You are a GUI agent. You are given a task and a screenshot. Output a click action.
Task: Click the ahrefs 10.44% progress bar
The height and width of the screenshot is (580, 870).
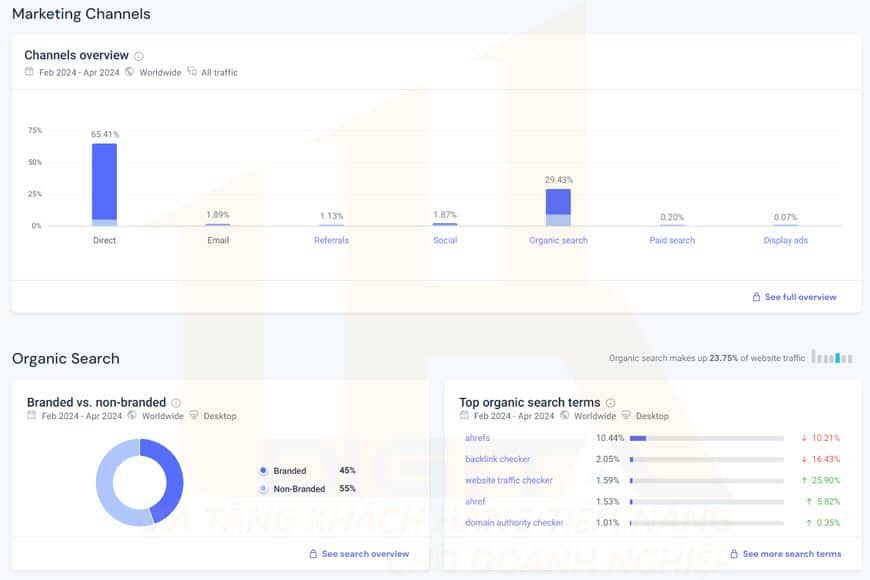click(707, 438)
